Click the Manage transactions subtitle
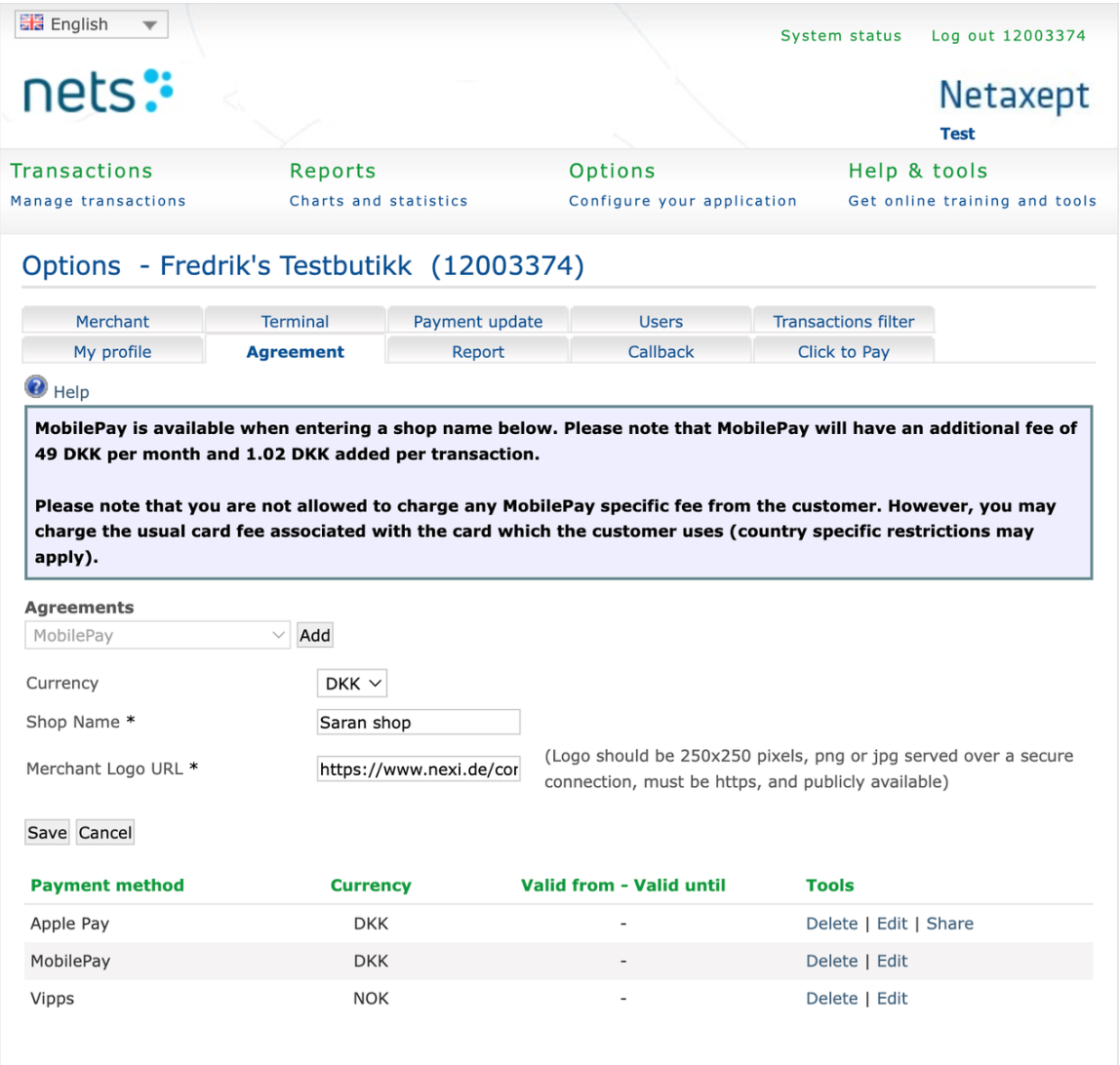 98,201
